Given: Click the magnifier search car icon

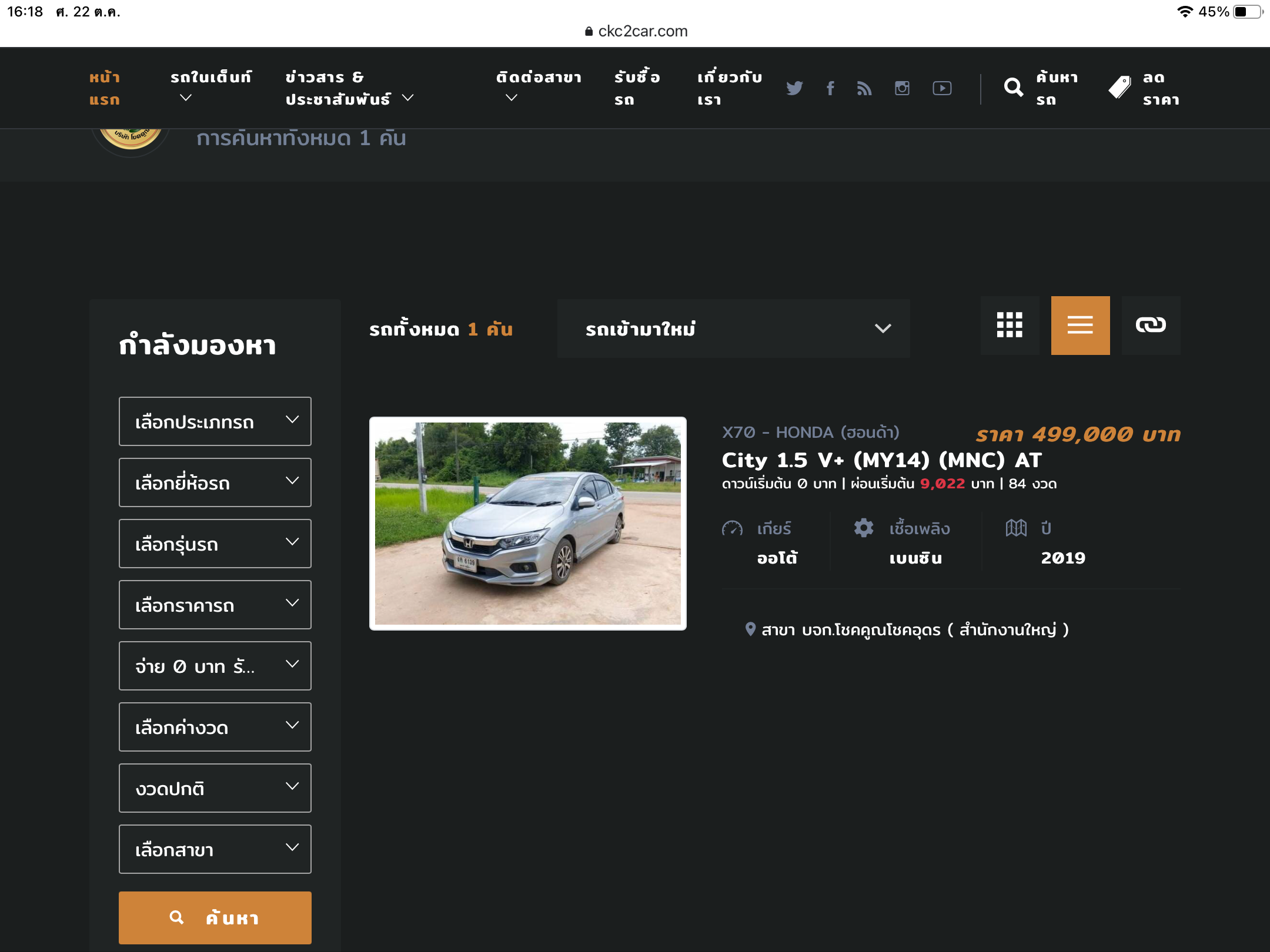Looking at the screenshot, I should click(x=1014, y=88).
